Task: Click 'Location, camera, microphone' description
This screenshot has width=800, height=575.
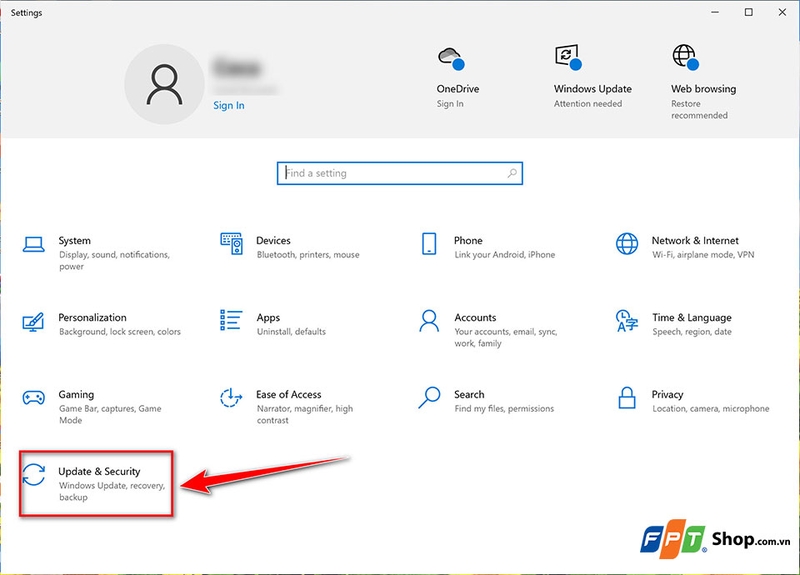Action: [711, 409]
